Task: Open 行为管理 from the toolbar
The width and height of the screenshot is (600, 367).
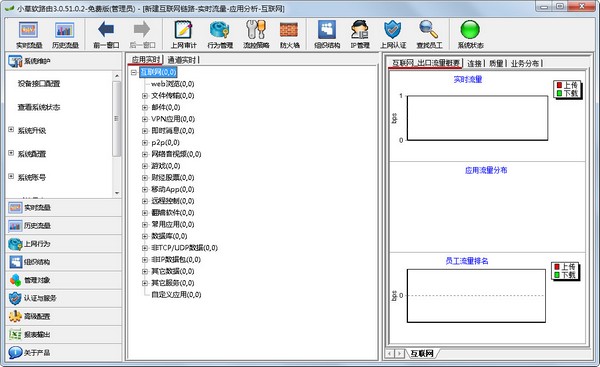Action: (220, 35)
